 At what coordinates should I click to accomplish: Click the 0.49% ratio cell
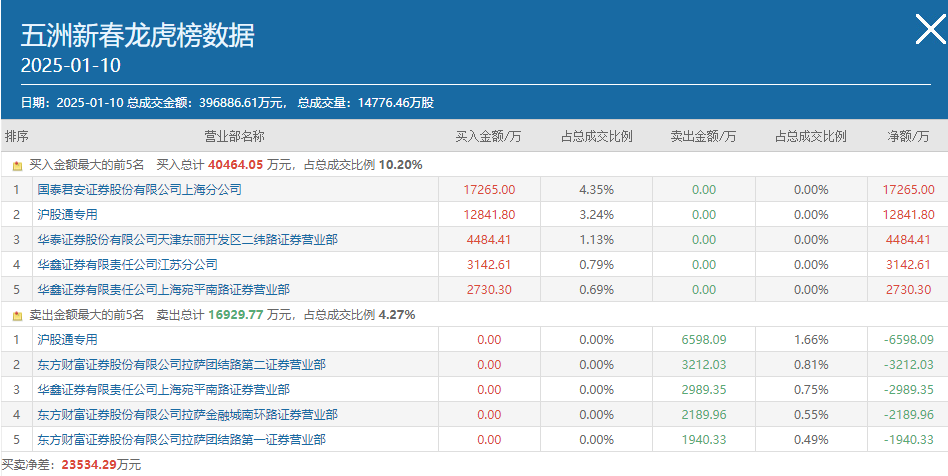pyautogui.click(x=811, y=440)
